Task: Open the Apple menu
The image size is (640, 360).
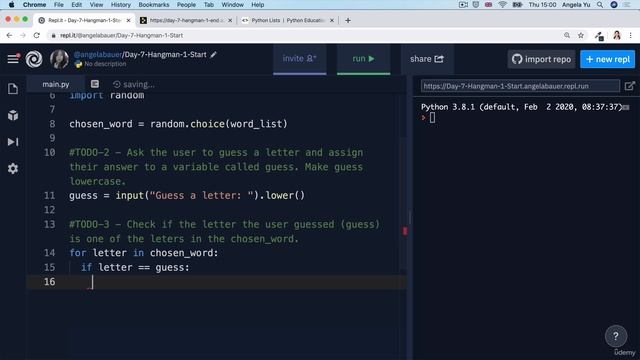Action: pyautogui.click(x=11, y=5)
